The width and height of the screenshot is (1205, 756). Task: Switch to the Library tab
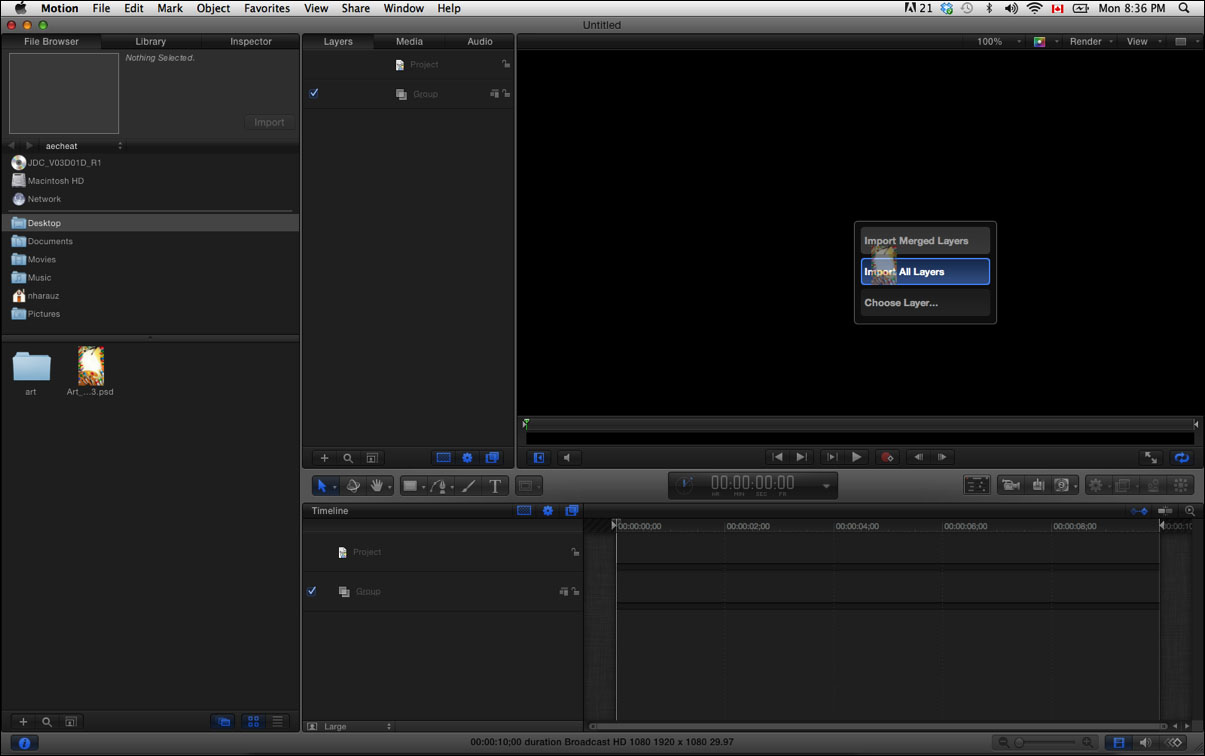pyautogui.click(x=150, y=42)
